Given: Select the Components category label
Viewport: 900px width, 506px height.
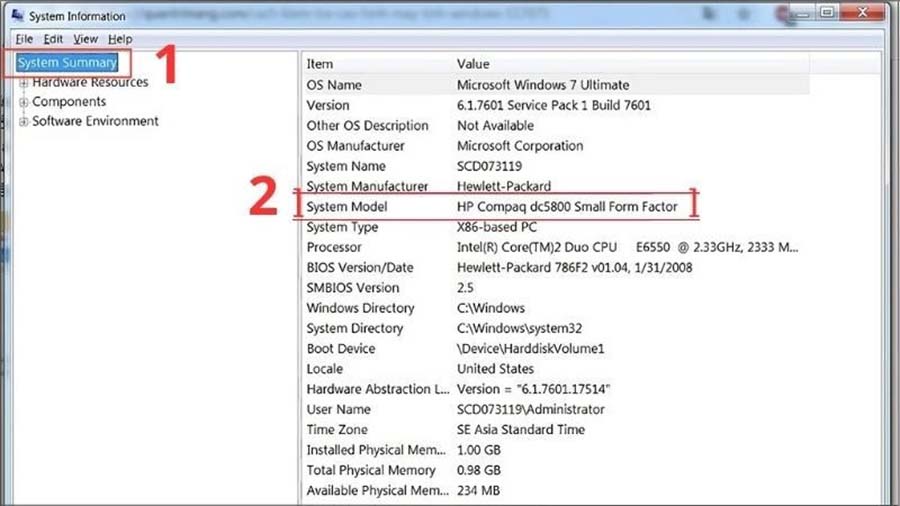Looking at the screenshot, I should 69,102.
